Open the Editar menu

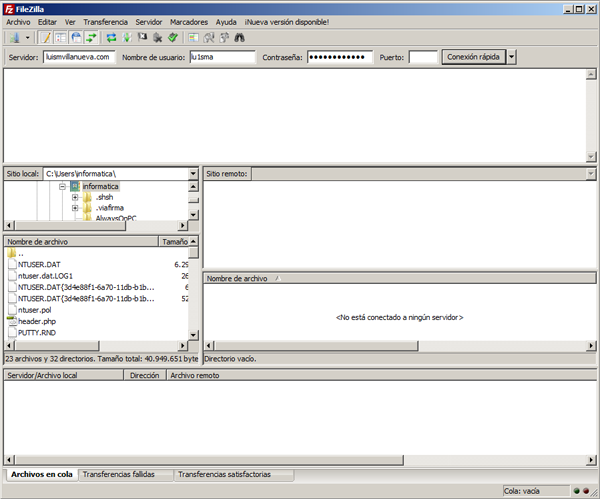point(47,22)
